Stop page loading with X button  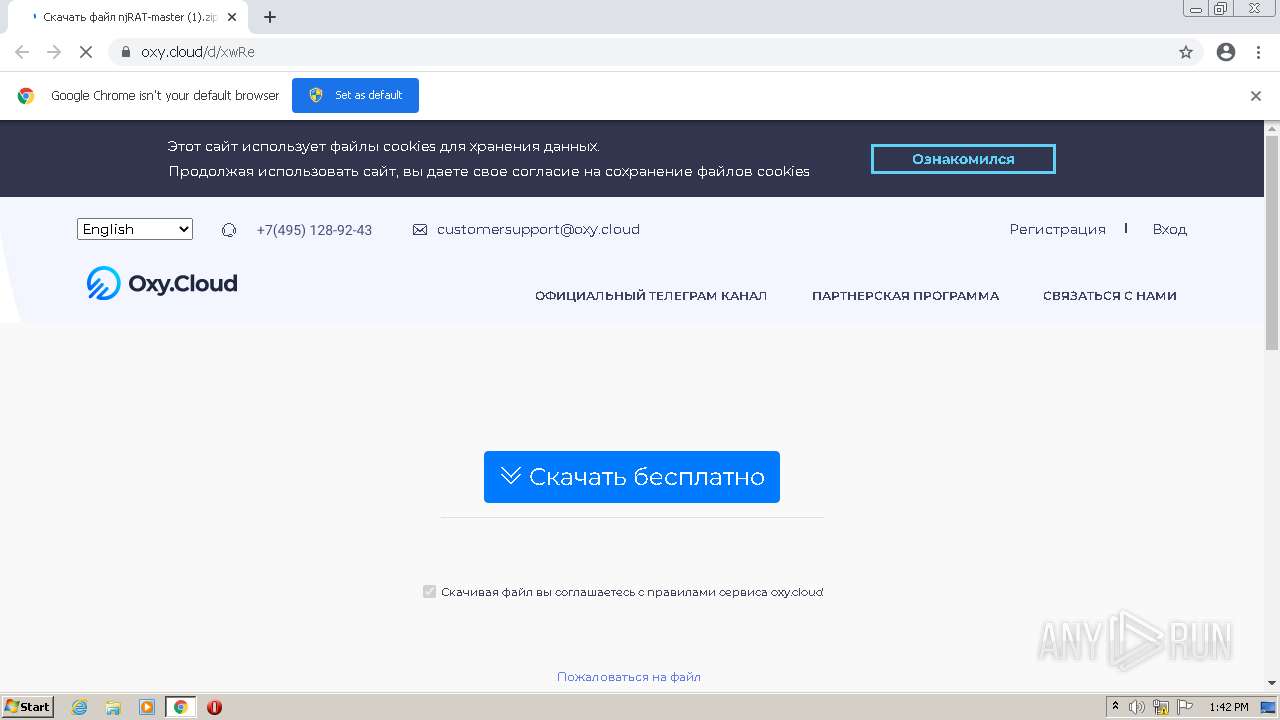coord(86,52)
